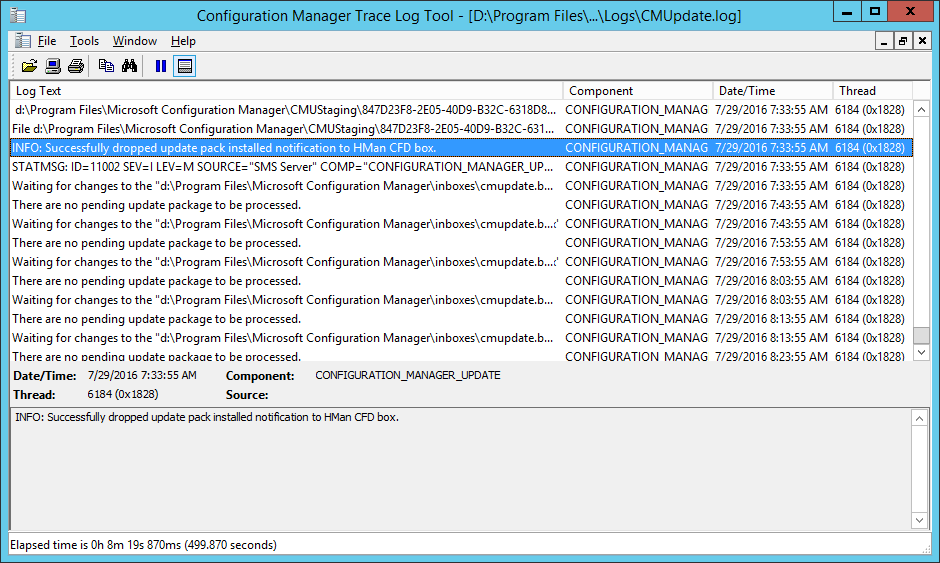The height and width of the screenshot is (563, 940).
Task: Select "There are no pending" row at 7:53:55 AM
Action: click(x=462, y=243)
